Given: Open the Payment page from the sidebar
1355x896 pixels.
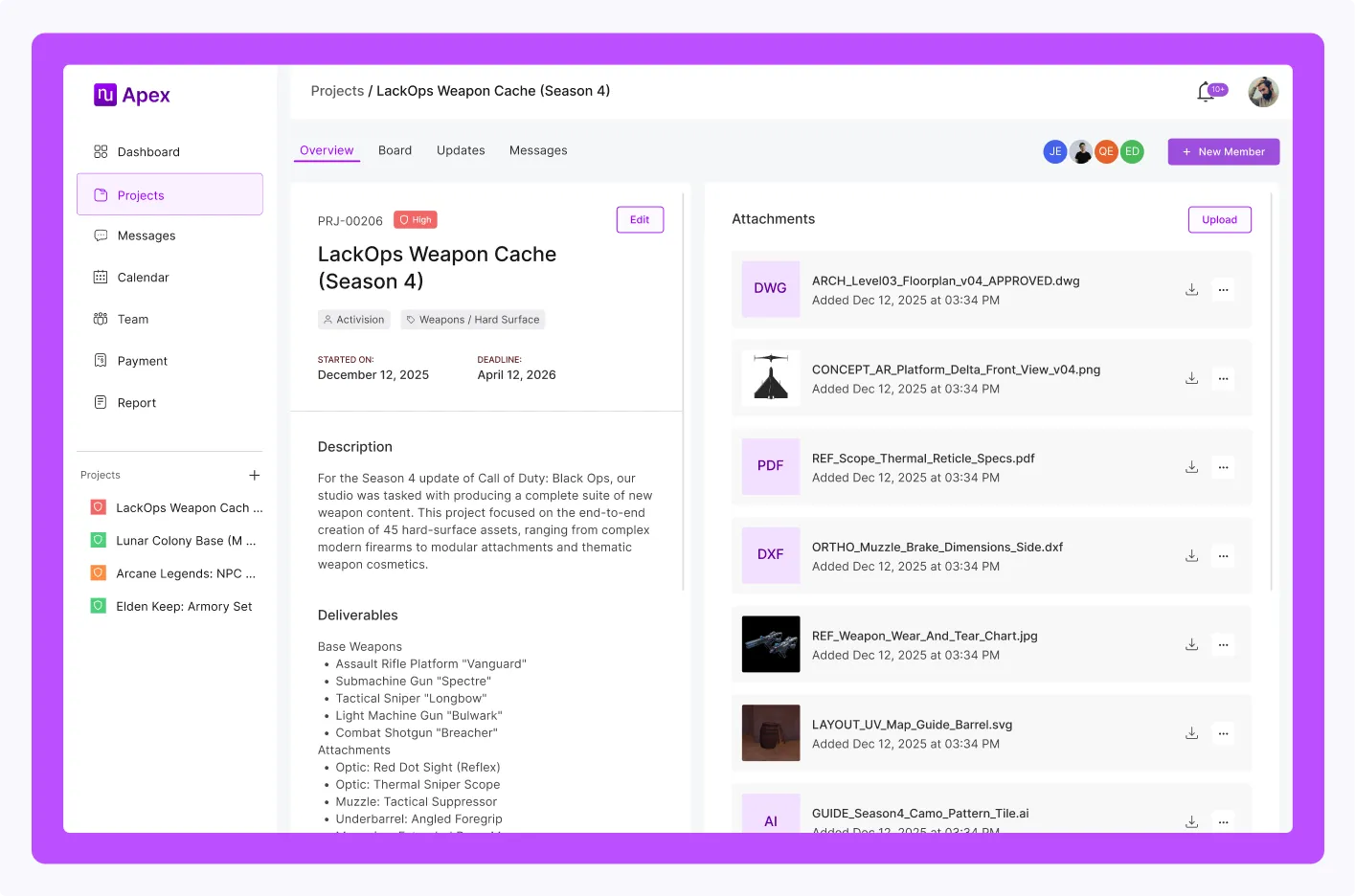Looking at the screenshot, I should pyautogui.click(x=142, y=361).
